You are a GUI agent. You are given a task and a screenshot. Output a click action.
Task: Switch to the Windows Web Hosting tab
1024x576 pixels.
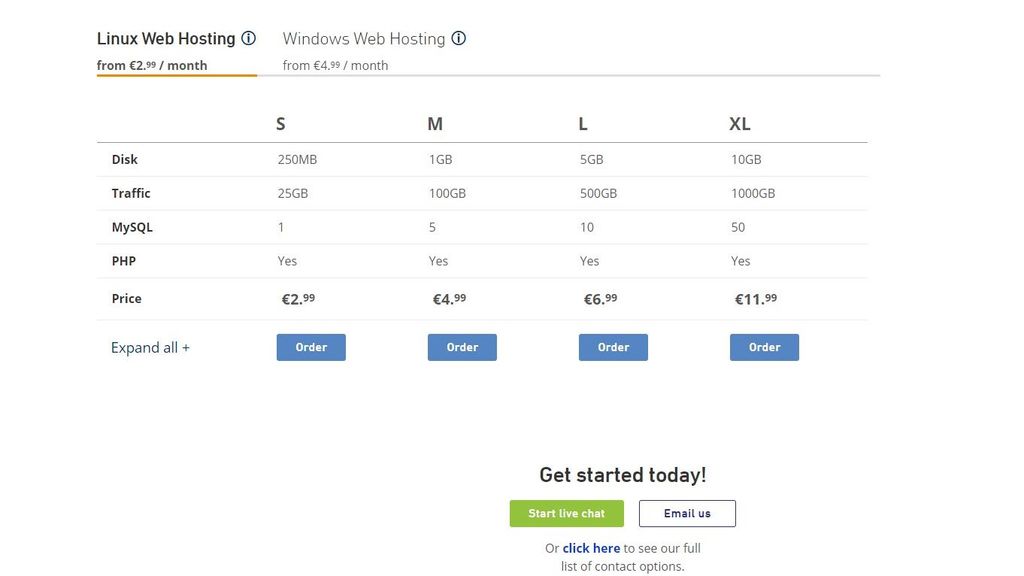pyautogui.click(x=364, y=38)
